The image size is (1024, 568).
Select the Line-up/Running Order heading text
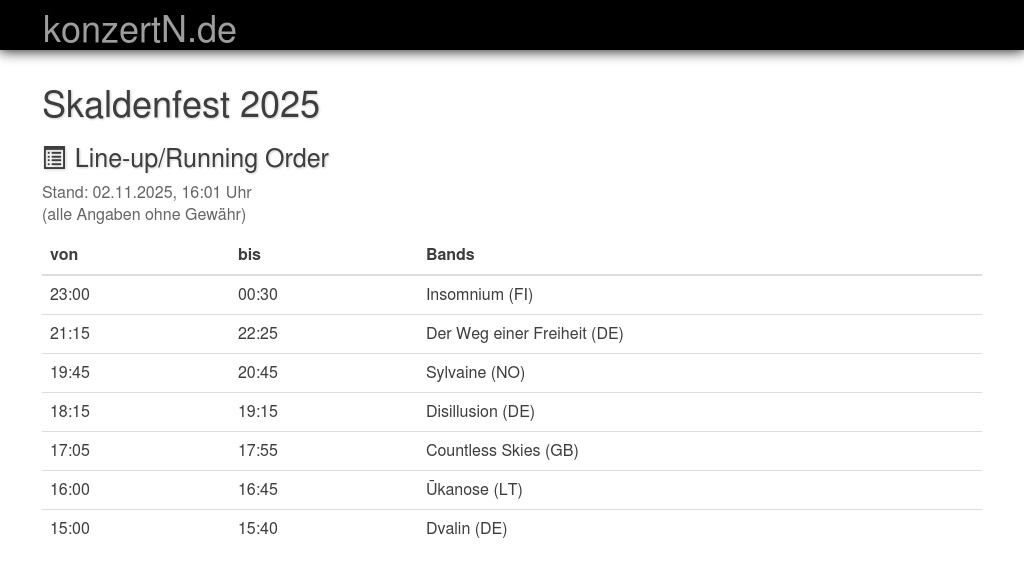pos(201,159)
